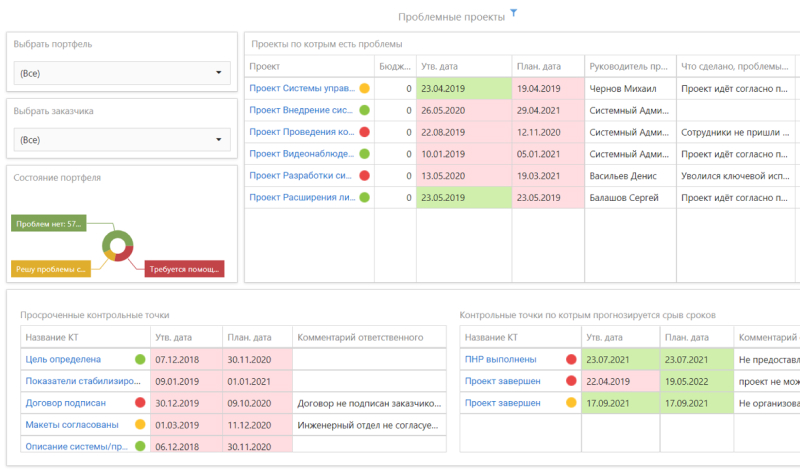800x470 pixels.
Task: Click the filter icon beside Проблемные проекты title
Action: 514,13
